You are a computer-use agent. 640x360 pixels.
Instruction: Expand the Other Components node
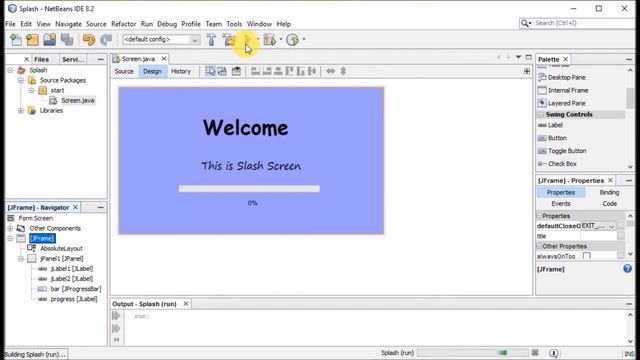(x=10, y=229)
